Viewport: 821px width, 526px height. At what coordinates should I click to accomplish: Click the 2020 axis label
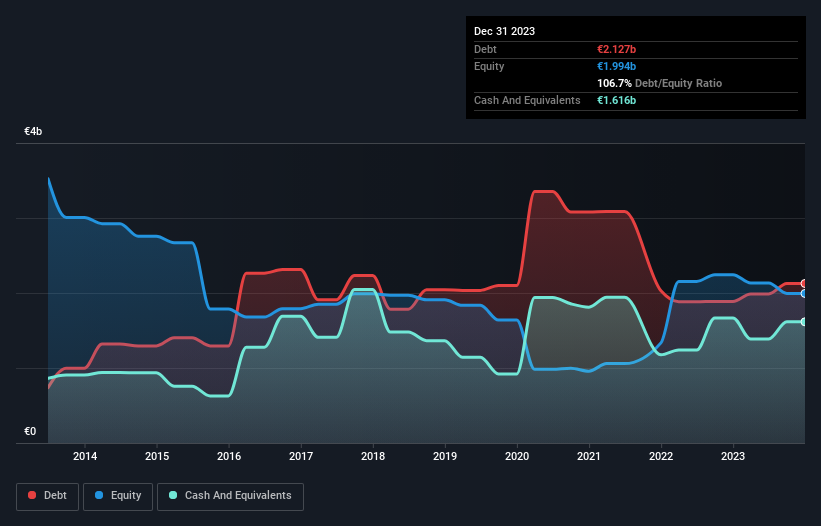[517, 456]
